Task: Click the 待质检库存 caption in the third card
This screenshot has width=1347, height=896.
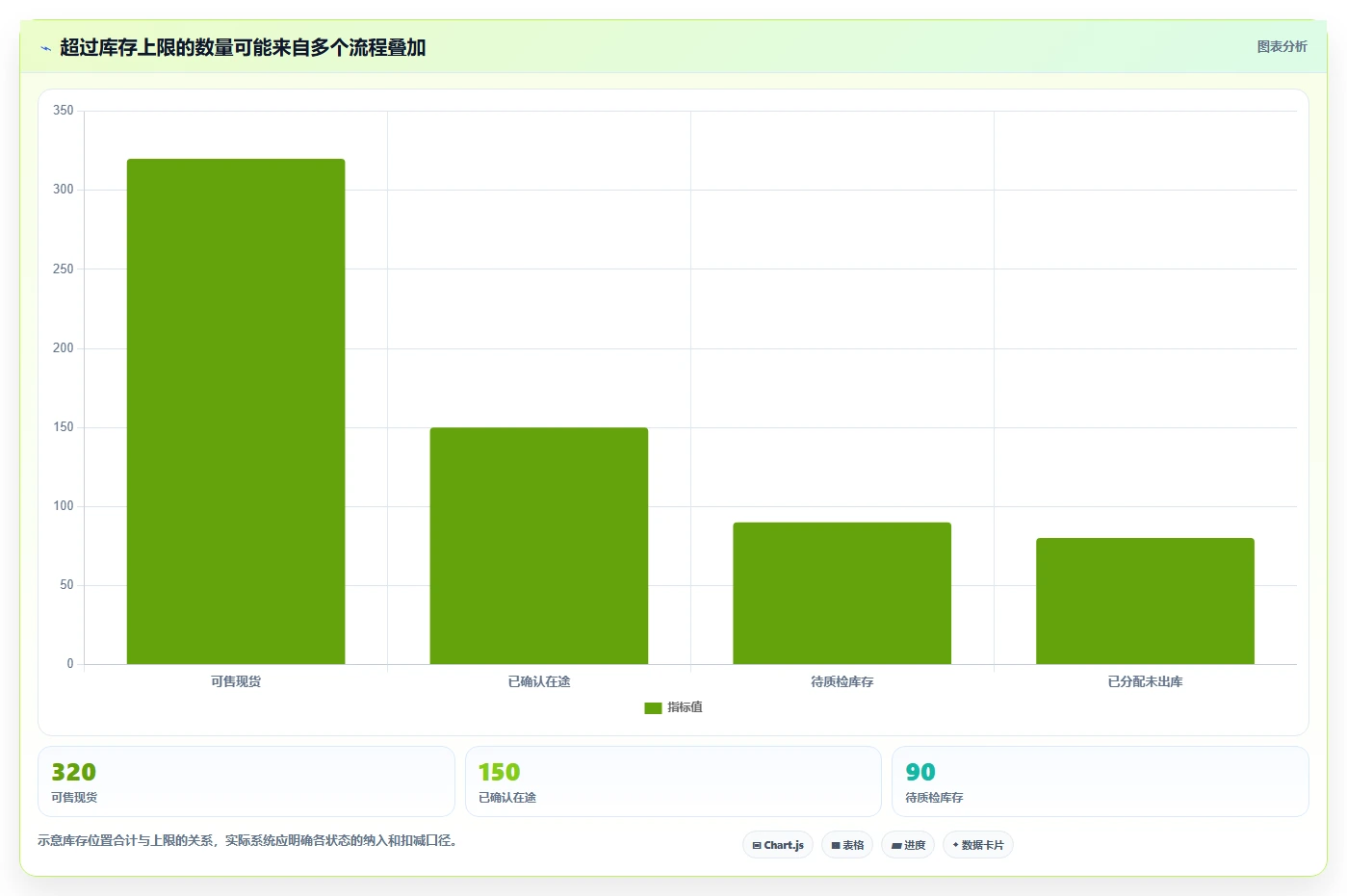Action: click(934, 798)
